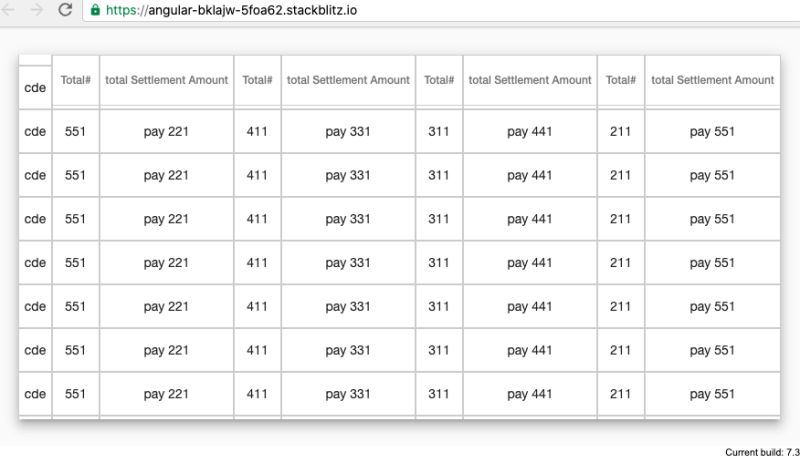Click the browser reload icon
Viewport: 800px width, 463px height.
coord(65,9)
